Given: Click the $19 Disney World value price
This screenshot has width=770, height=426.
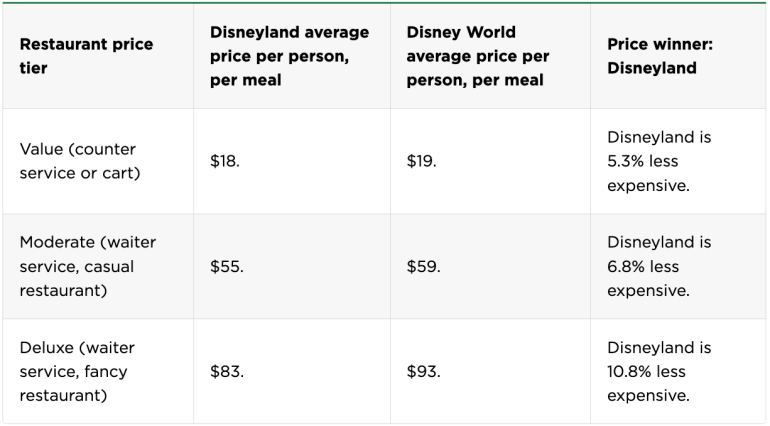Looking at the screenshot, I should point(421,161).
